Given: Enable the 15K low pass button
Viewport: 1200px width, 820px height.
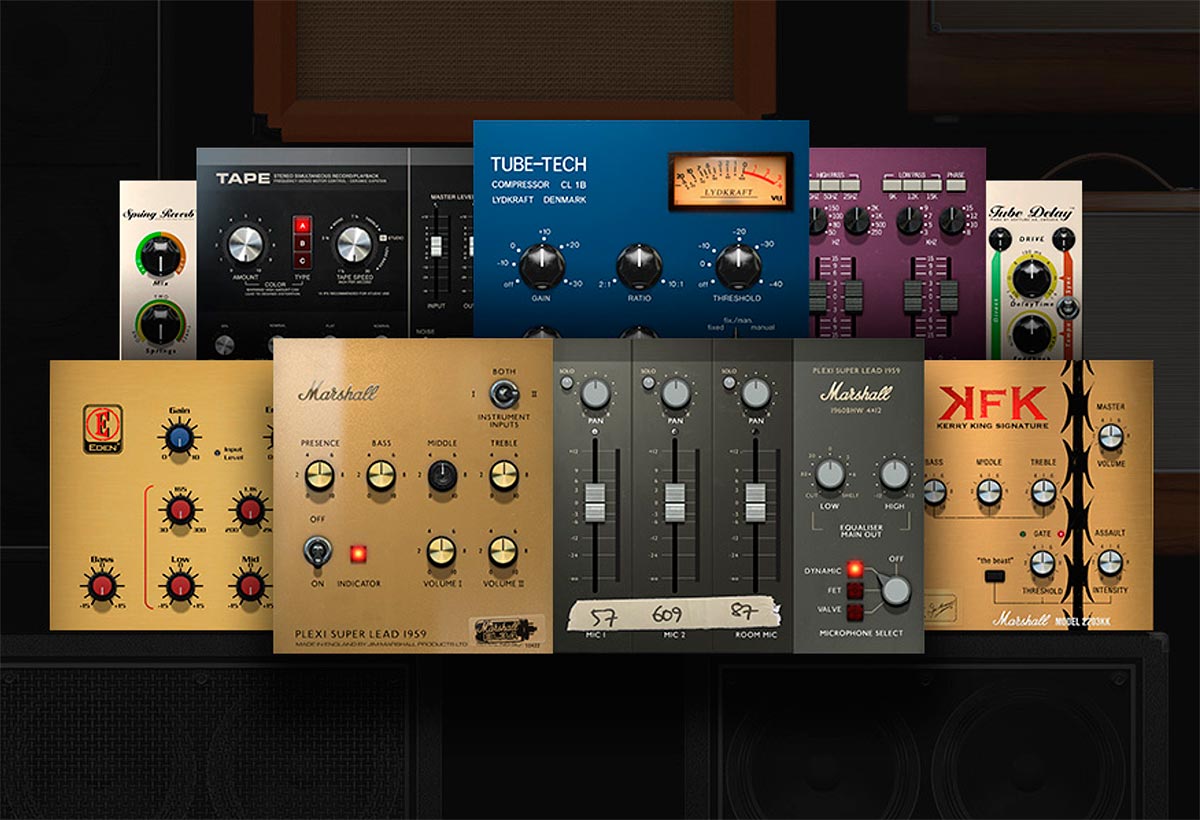Looking at the screenshot, I should (933, 186).
